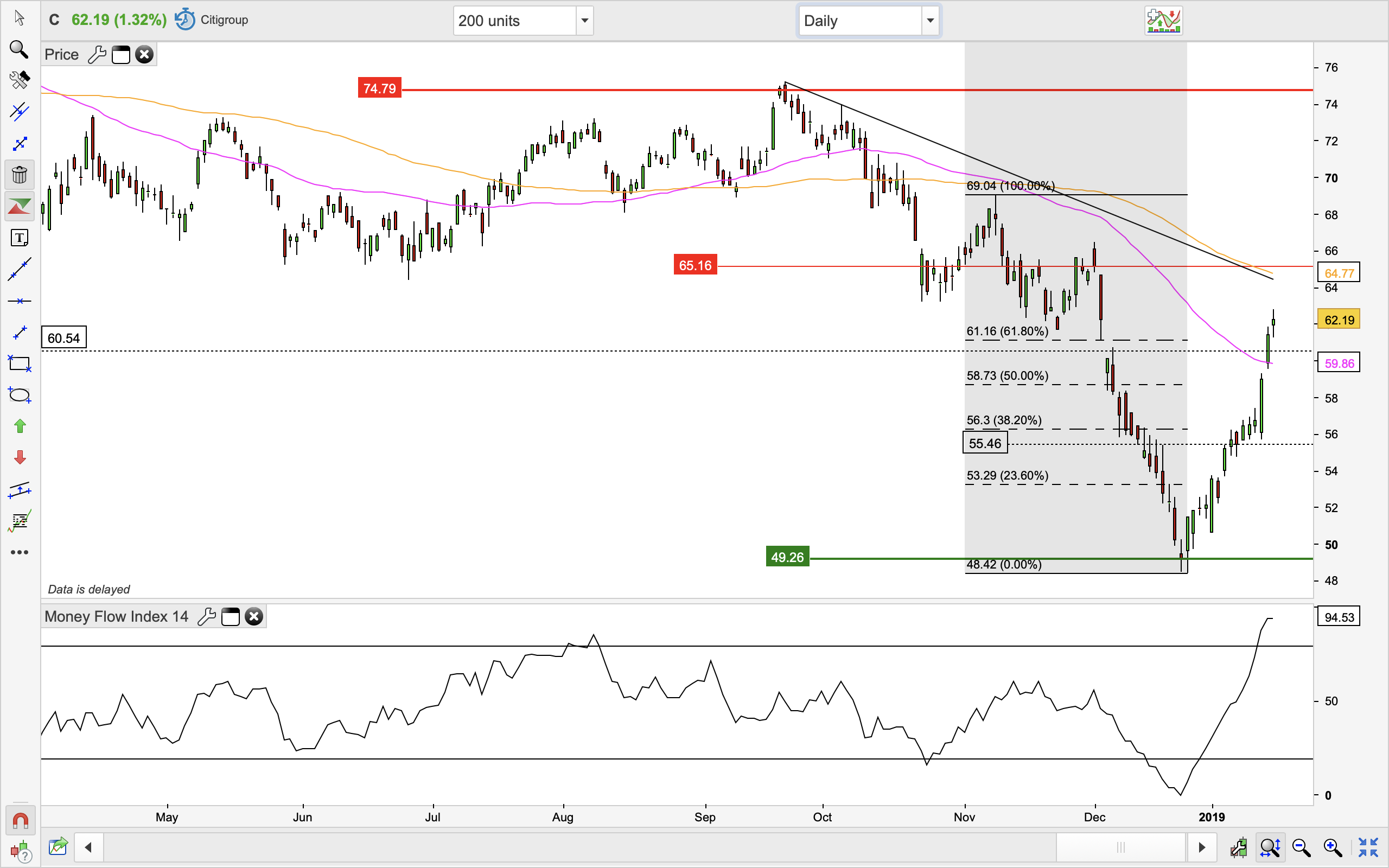
Task: Close the Money Flow Index panel
Action: [x=254, y=617]
